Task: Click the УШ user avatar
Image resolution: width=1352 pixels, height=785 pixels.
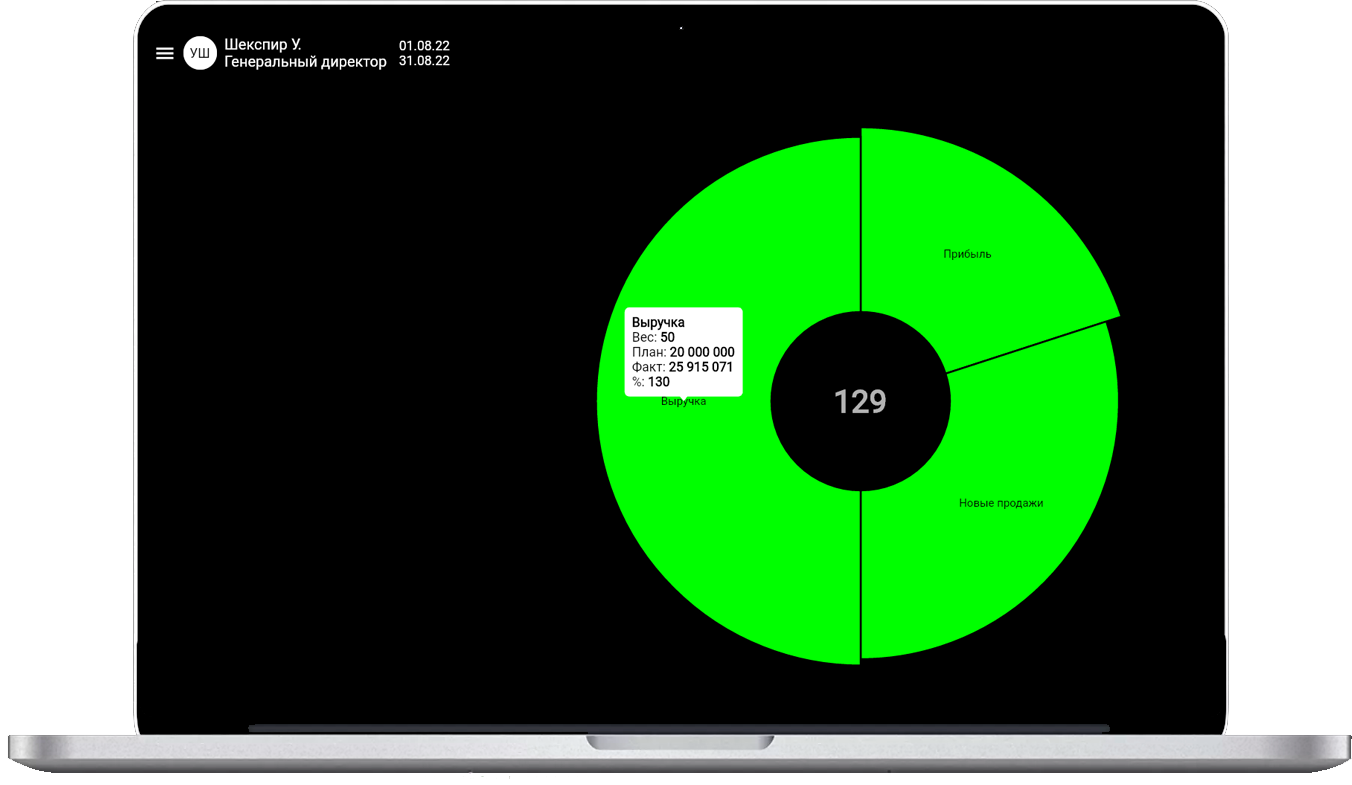Action: pos(200,54)
